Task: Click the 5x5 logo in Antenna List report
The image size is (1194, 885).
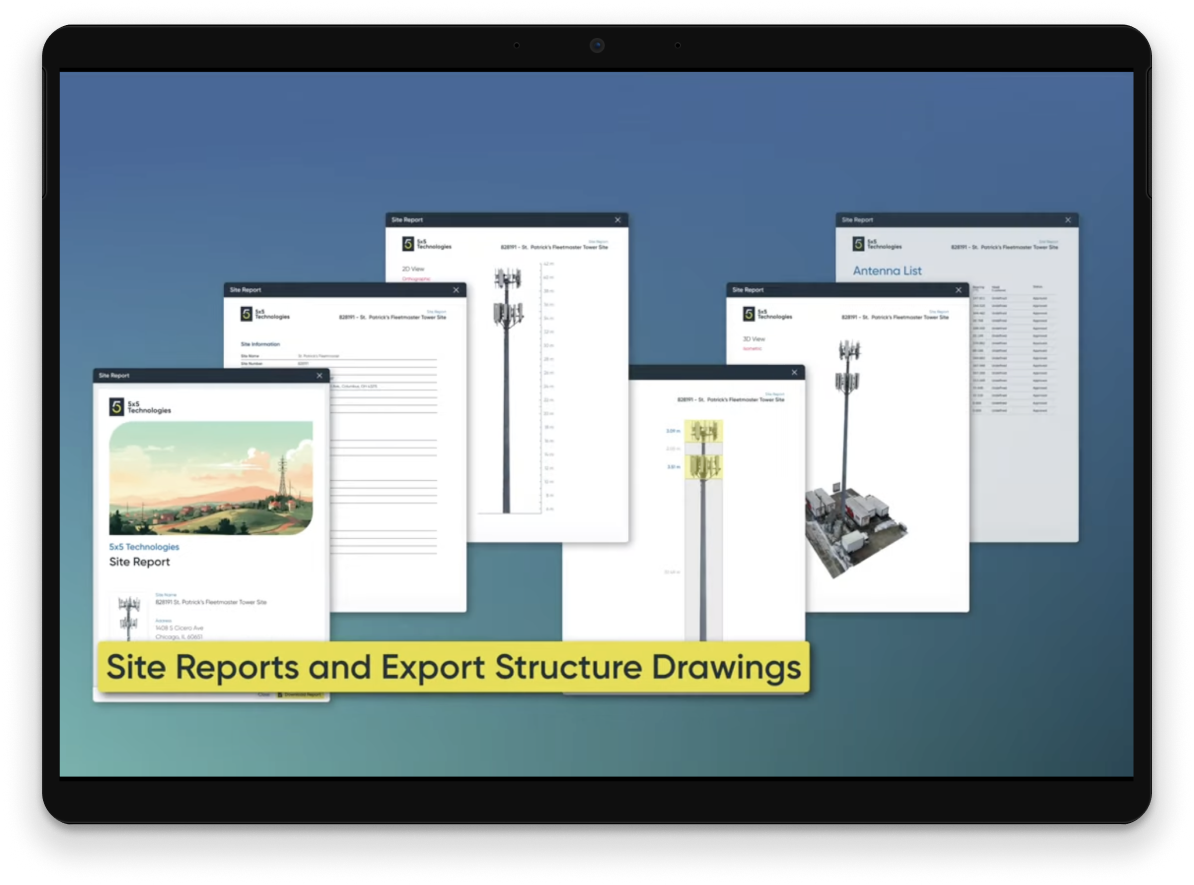Action: tap(859, 244)
